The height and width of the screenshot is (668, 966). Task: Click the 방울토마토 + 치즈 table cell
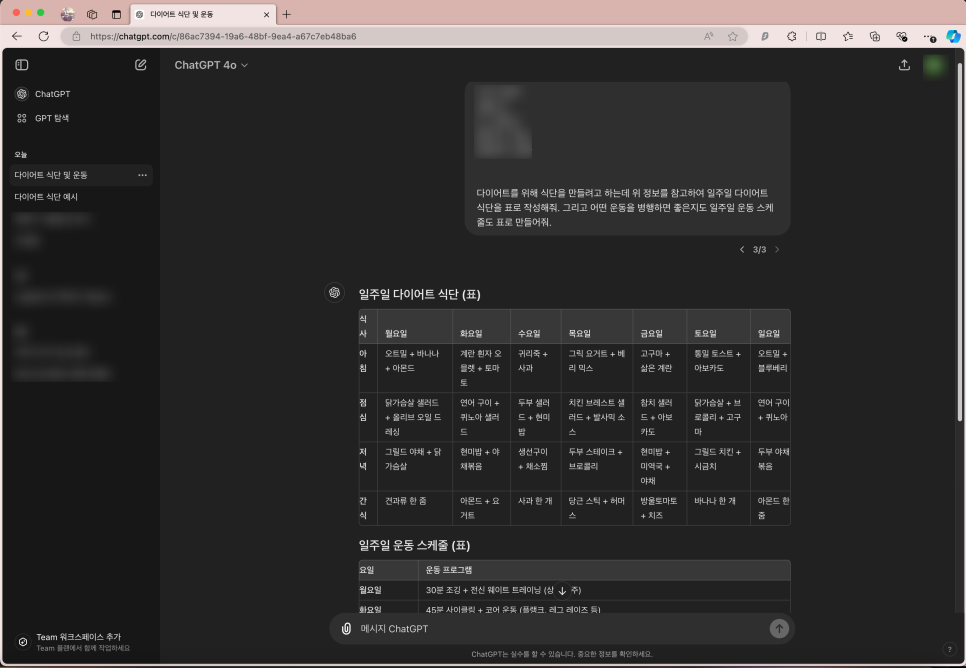point(659,508)
